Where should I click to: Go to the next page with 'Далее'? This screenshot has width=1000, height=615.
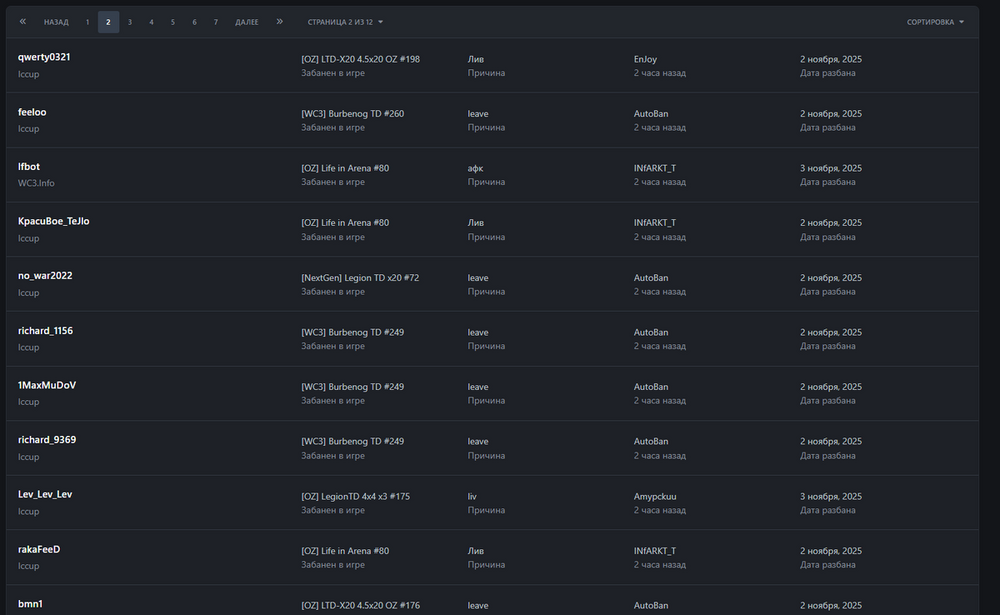click(x=247, y=22)
